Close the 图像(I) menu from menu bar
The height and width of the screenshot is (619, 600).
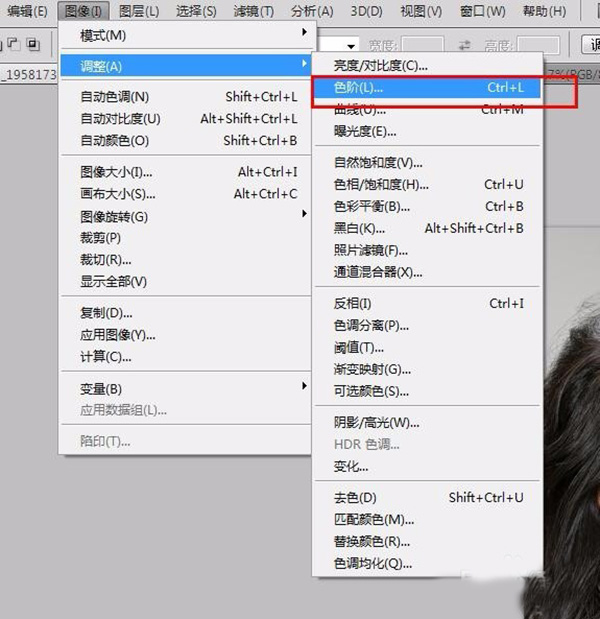83,11
